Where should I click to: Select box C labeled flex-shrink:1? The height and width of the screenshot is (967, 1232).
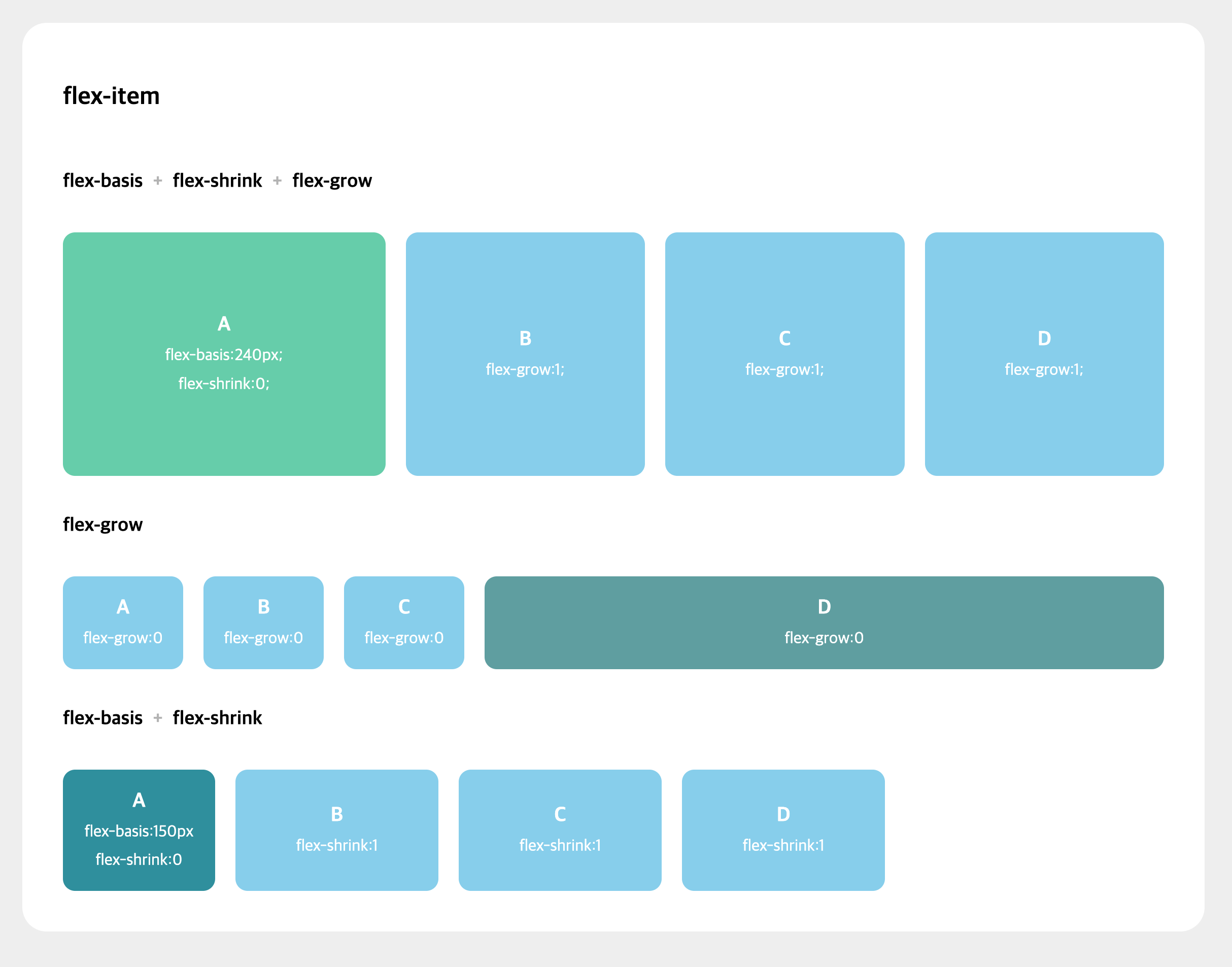(559, 830)
